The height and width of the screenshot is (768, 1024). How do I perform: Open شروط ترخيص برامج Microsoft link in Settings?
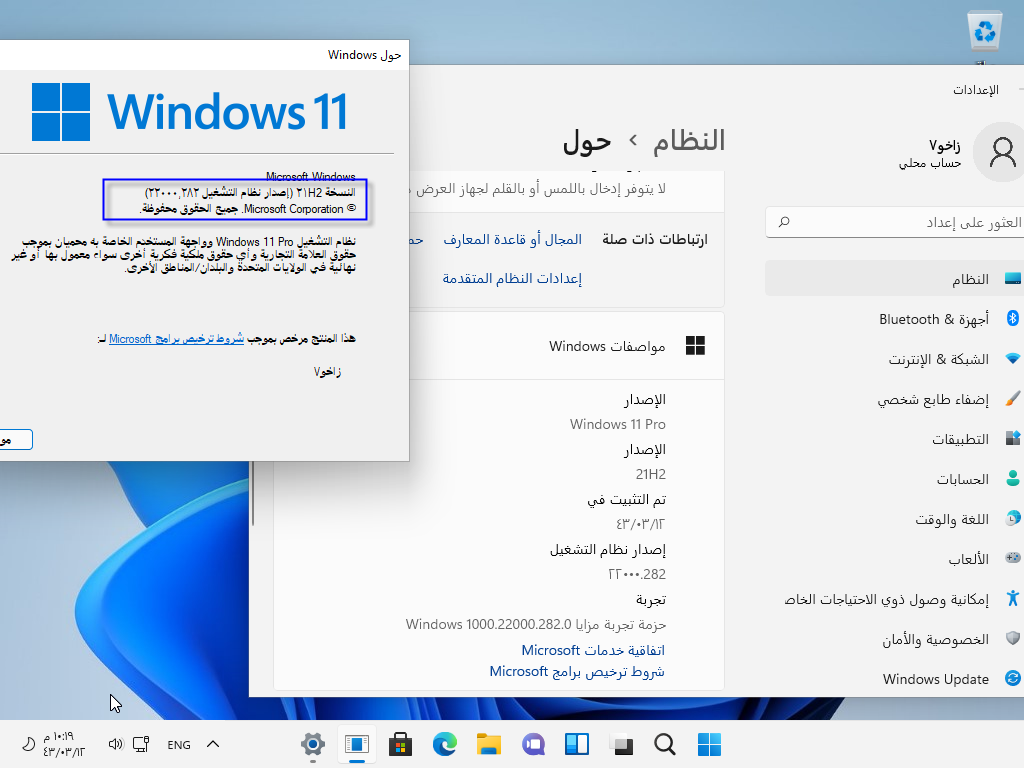tap(577, 671)
